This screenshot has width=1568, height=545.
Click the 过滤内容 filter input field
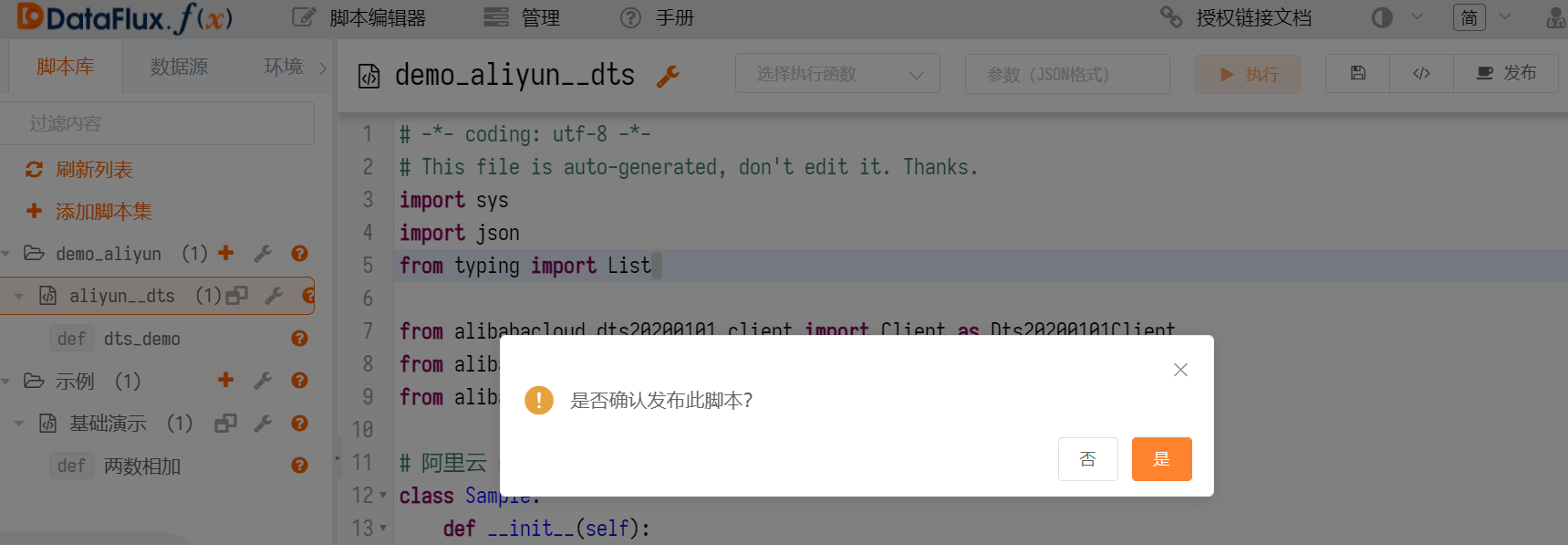[x=157, y=123]
